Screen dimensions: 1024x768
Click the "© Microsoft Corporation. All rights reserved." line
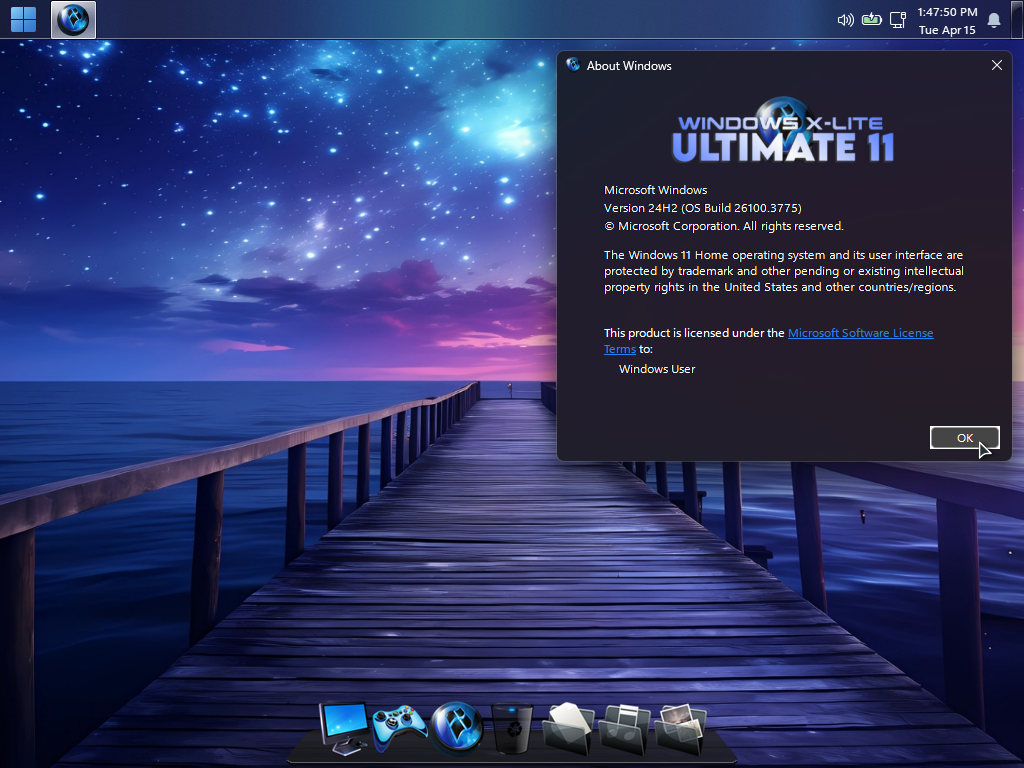724,226
